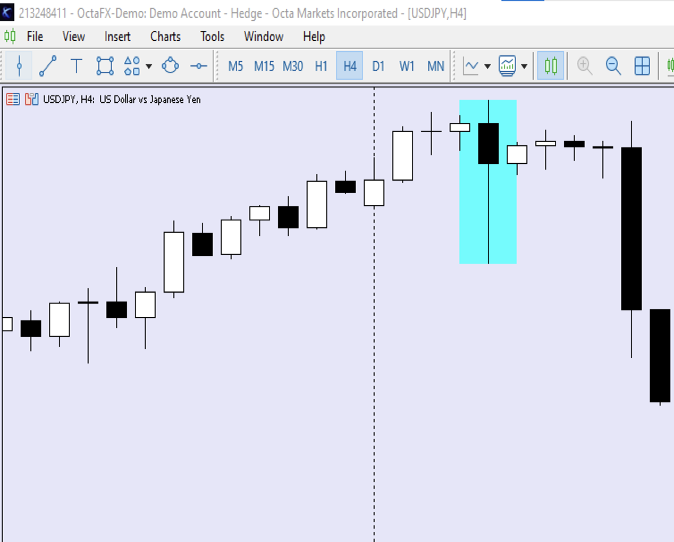Viewport: 674px width, 542px height.
Task: Toggle the H4 timeframe button
Action: click(x=349, y=66)
